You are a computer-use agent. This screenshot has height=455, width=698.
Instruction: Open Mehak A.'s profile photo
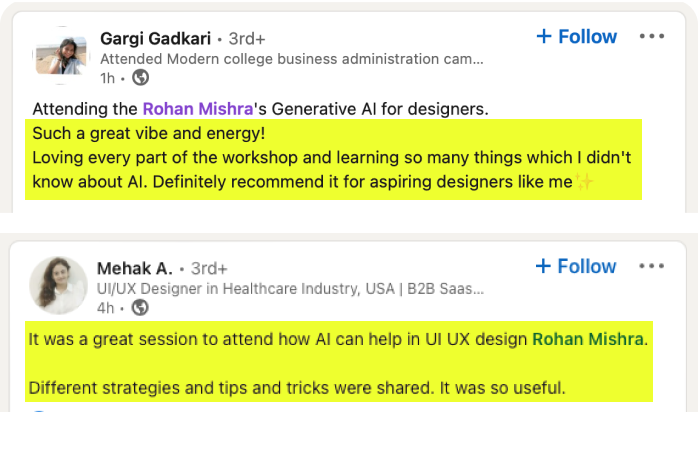tap(59, 283)
